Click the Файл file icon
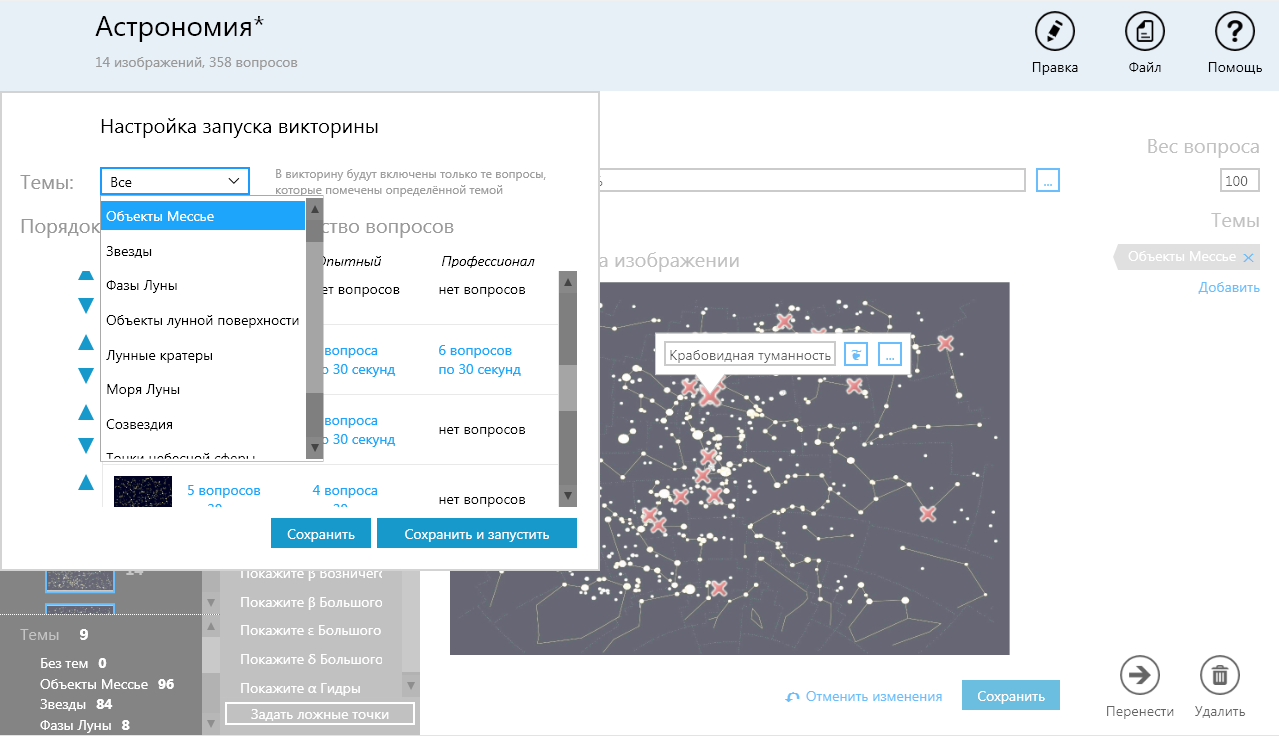This screenshot has width=1279, height=737. (1144, 32)
